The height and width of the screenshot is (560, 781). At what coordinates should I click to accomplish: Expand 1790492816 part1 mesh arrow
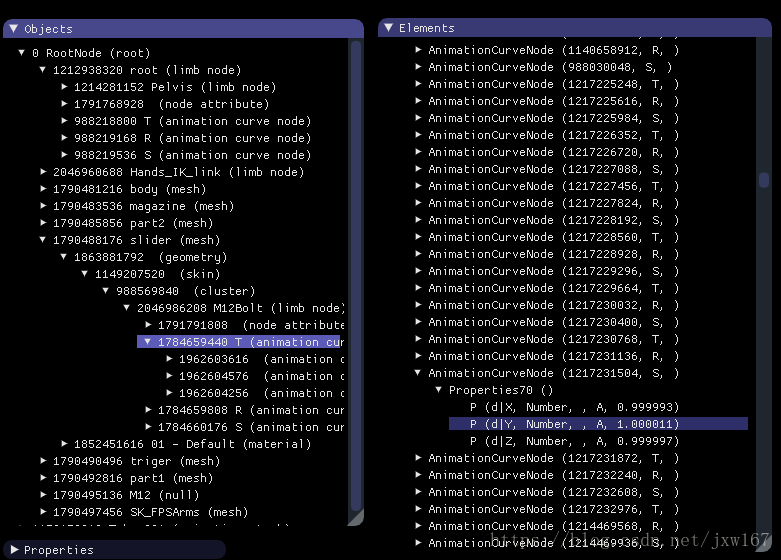[43, 477]
